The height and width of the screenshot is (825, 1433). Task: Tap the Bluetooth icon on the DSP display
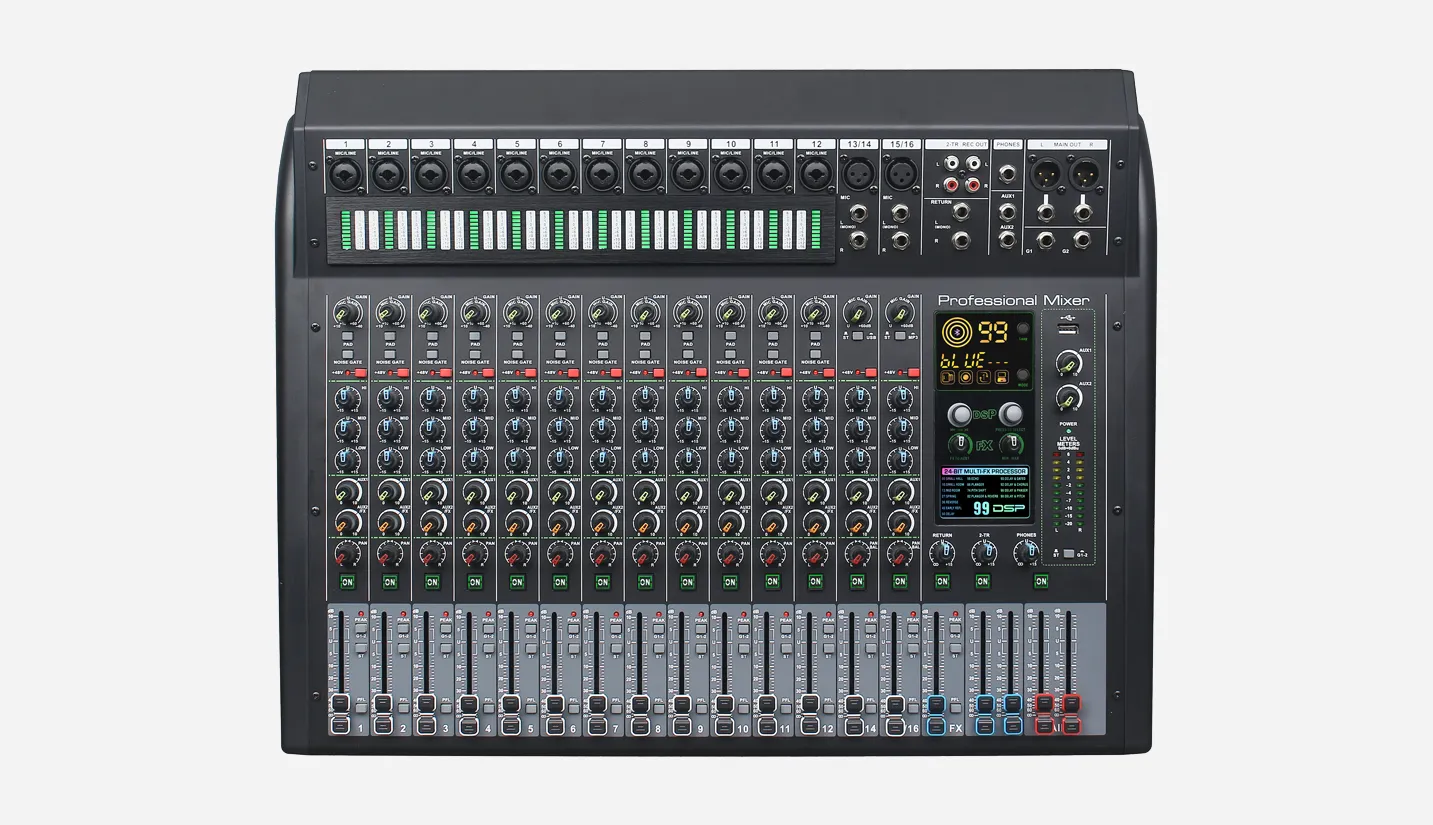tap(956, 331)
